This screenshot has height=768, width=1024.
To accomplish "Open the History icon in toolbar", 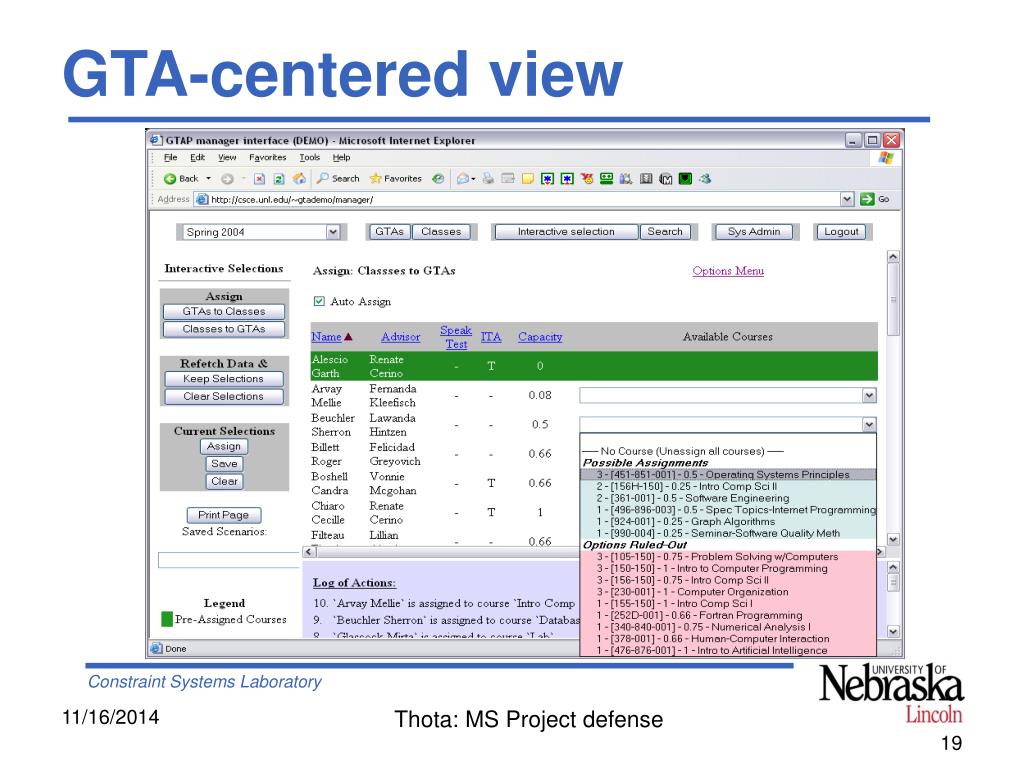I will (438, 178).
